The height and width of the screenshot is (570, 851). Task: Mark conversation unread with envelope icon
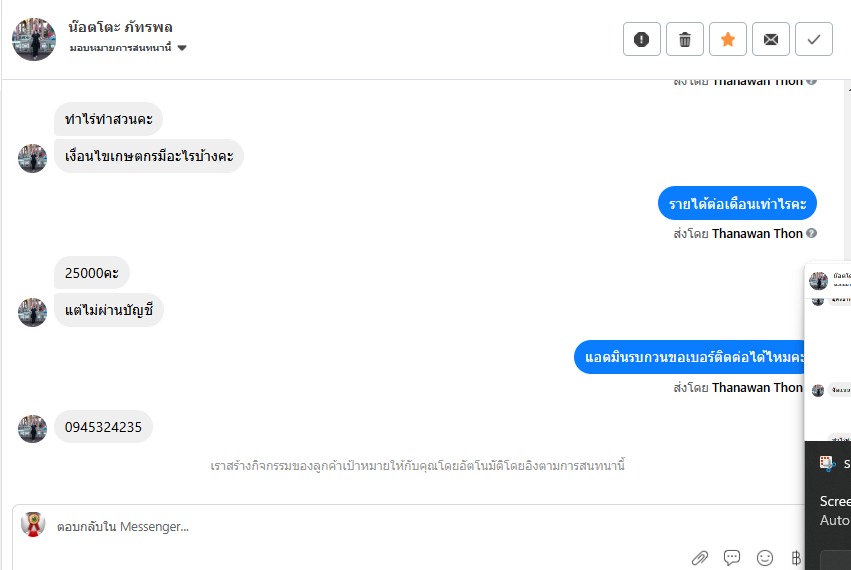[x=771, y=39]
